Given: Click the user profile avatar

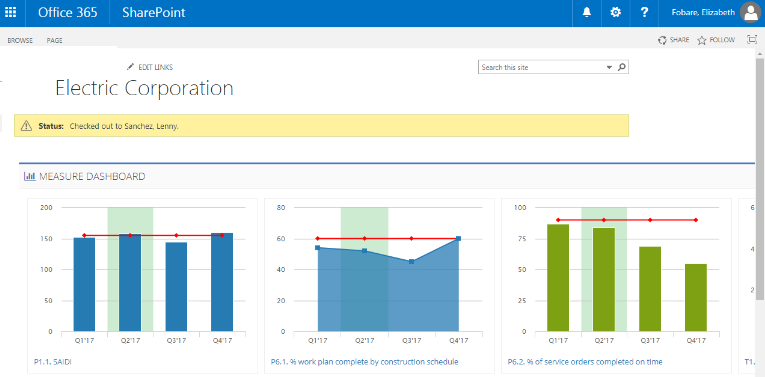Looking at the screenshot, I should pyautogui.click(x=751, y=13).
